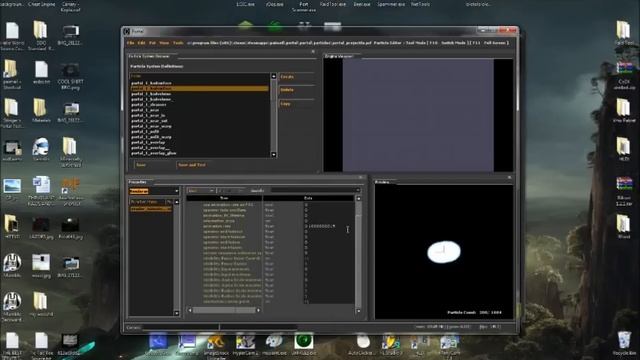Open the small dropdown in the properties toolbar

coord(201,191)
